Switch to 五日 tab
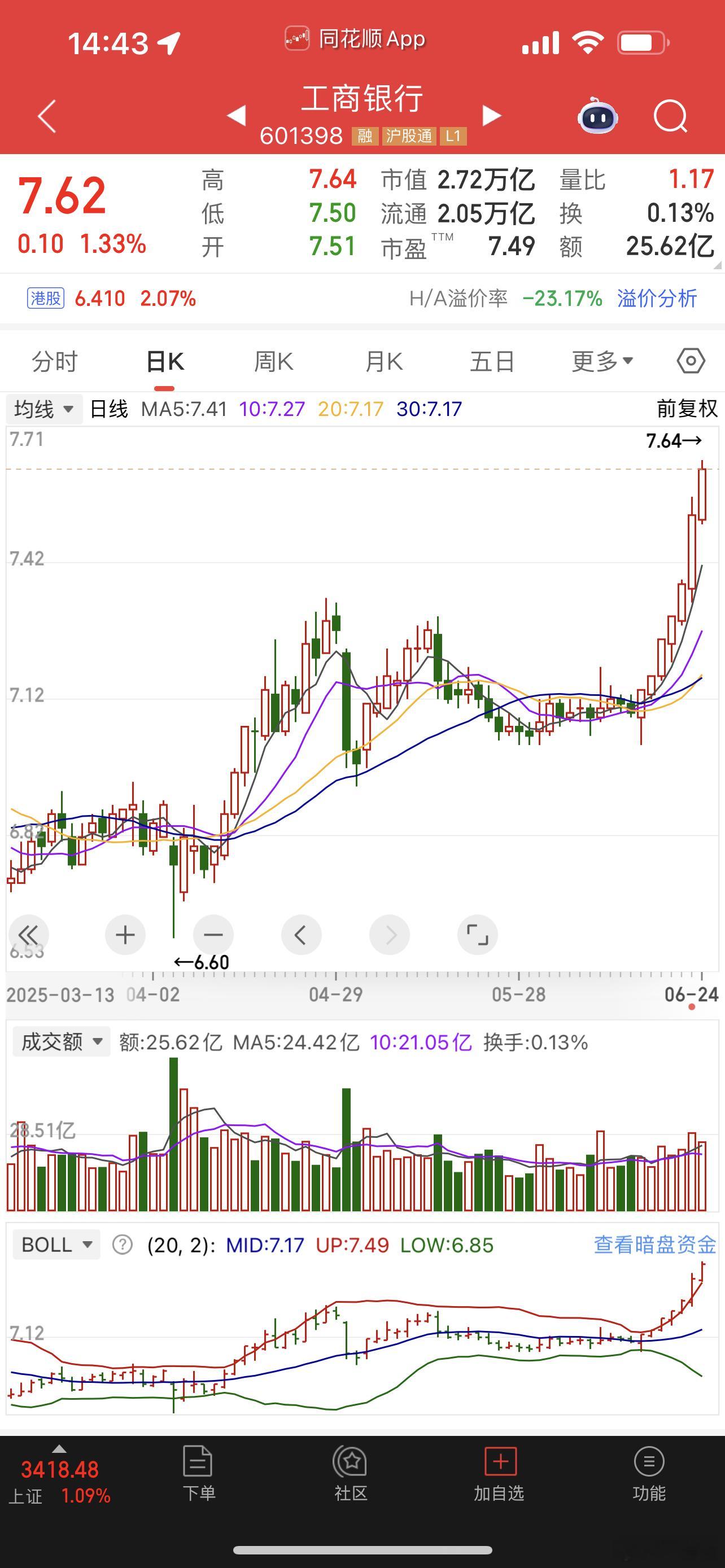The width and height of the screenshot is (725, 1568). pos(492,361)
